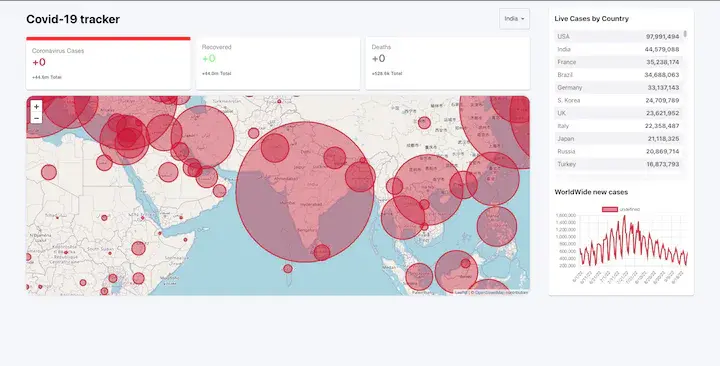Select the Recovered card
This screenshot has width=720, height=366.
tap(278, 63)
